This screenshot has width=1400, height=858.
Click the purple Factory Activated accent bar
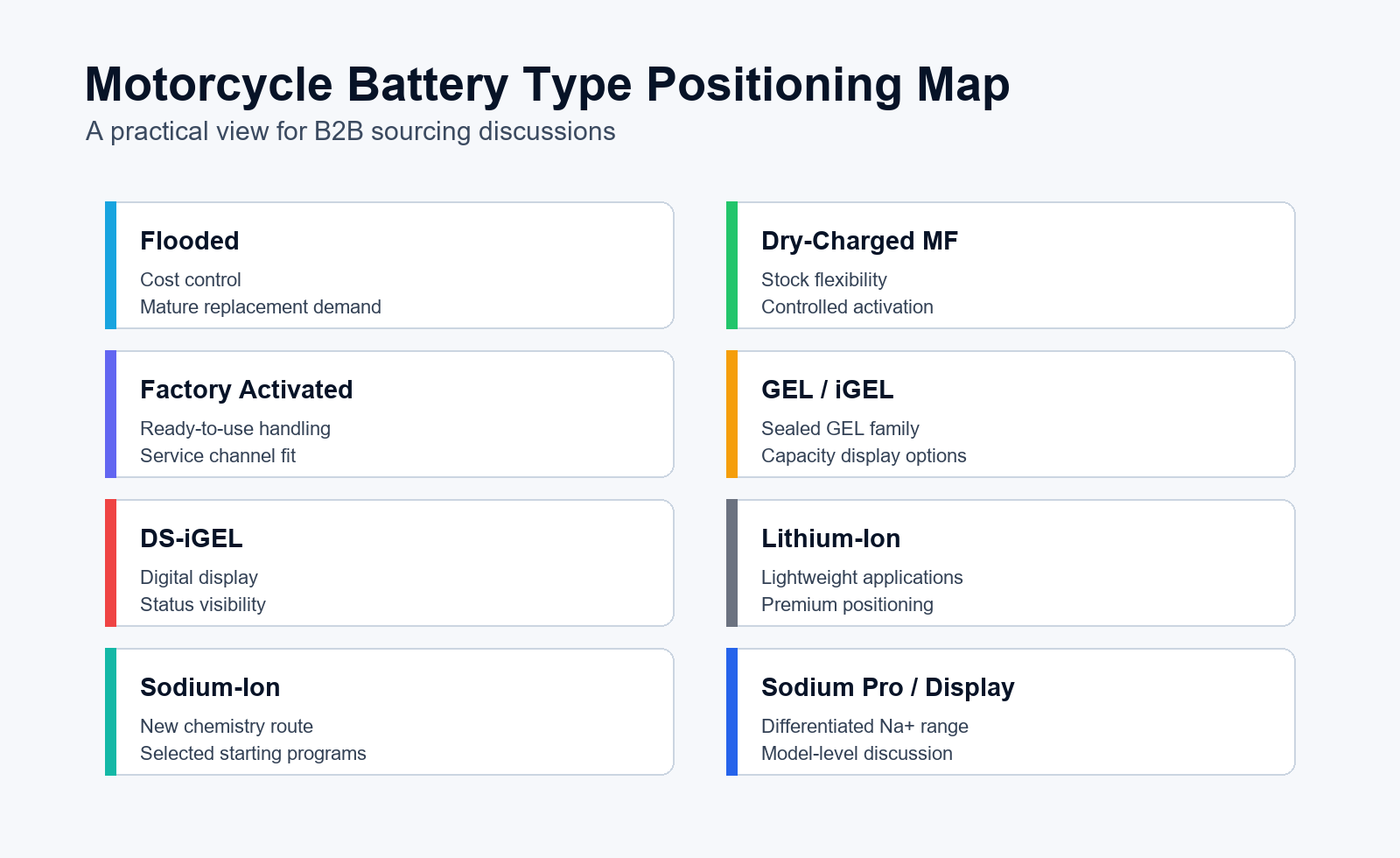tap(110, 414)
